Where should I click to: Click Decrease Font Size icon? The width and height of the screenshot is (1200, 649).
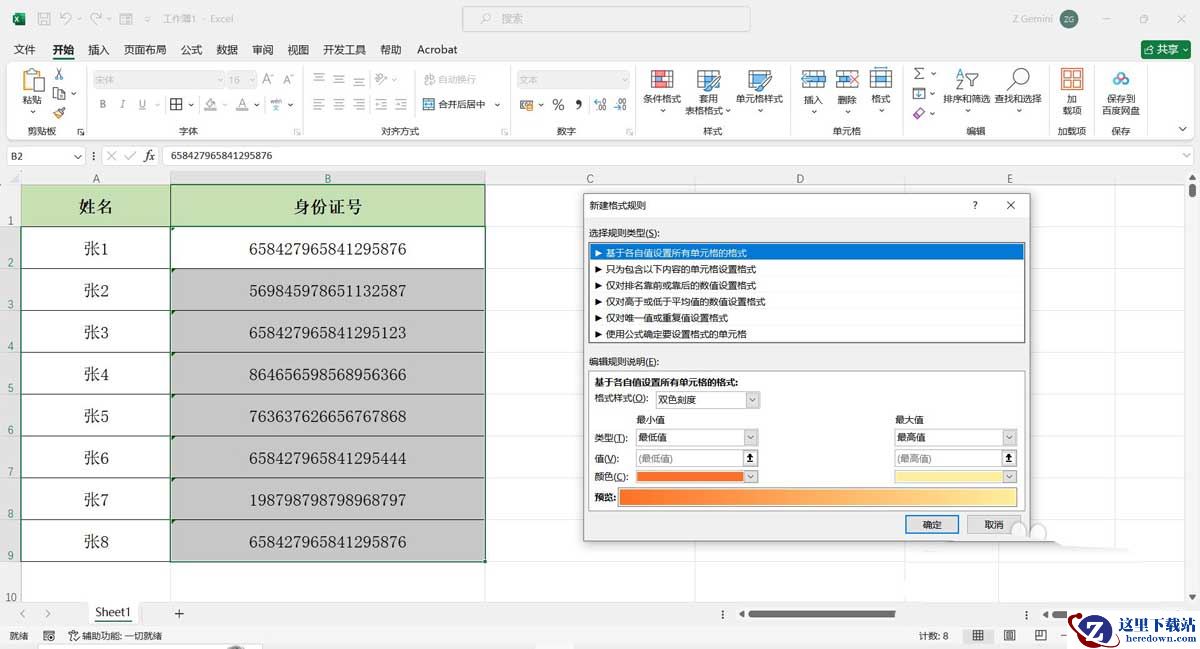tap(290, 79)
